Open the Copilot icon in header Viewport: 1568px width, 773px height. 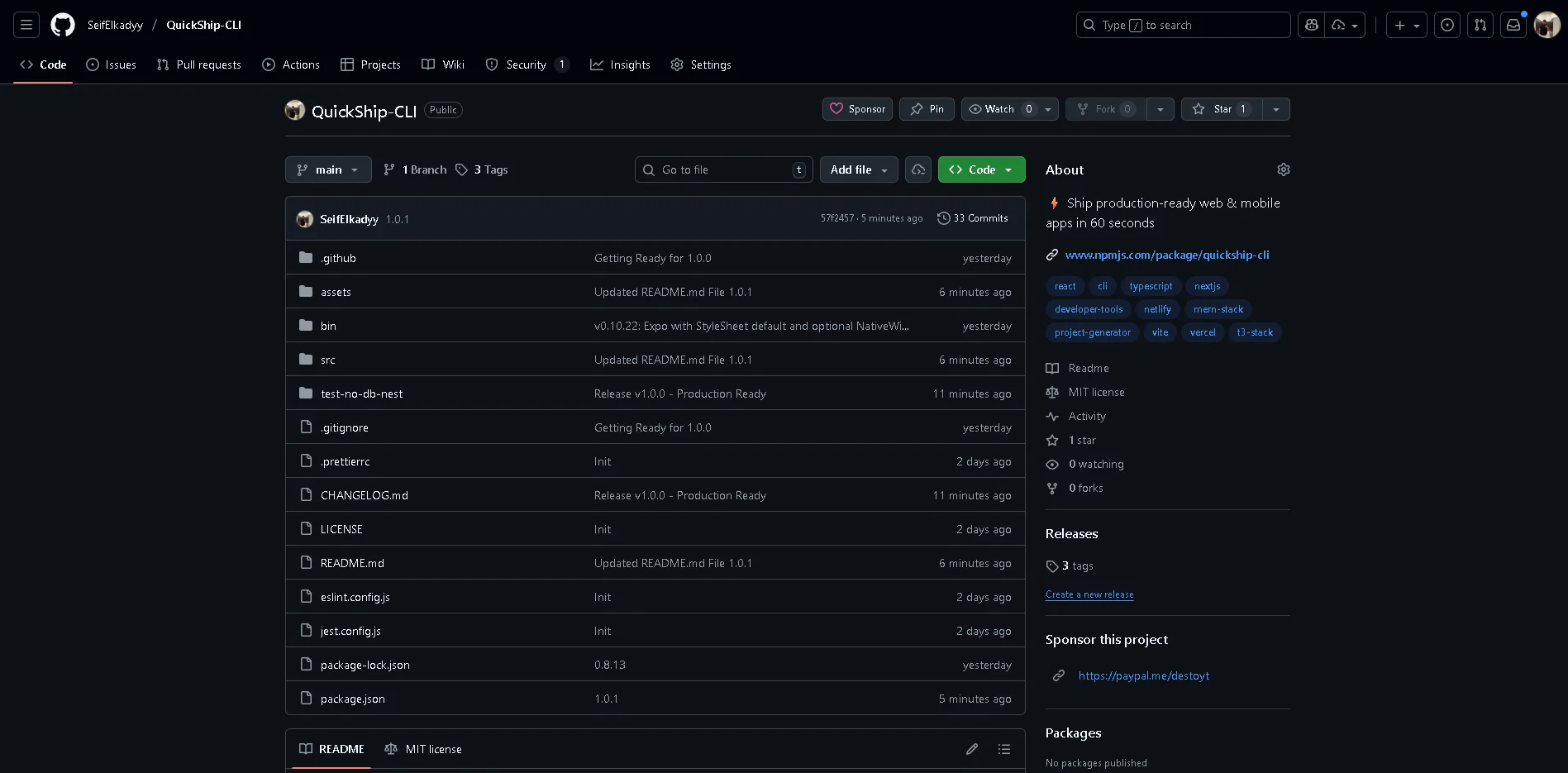(1311, 25)
